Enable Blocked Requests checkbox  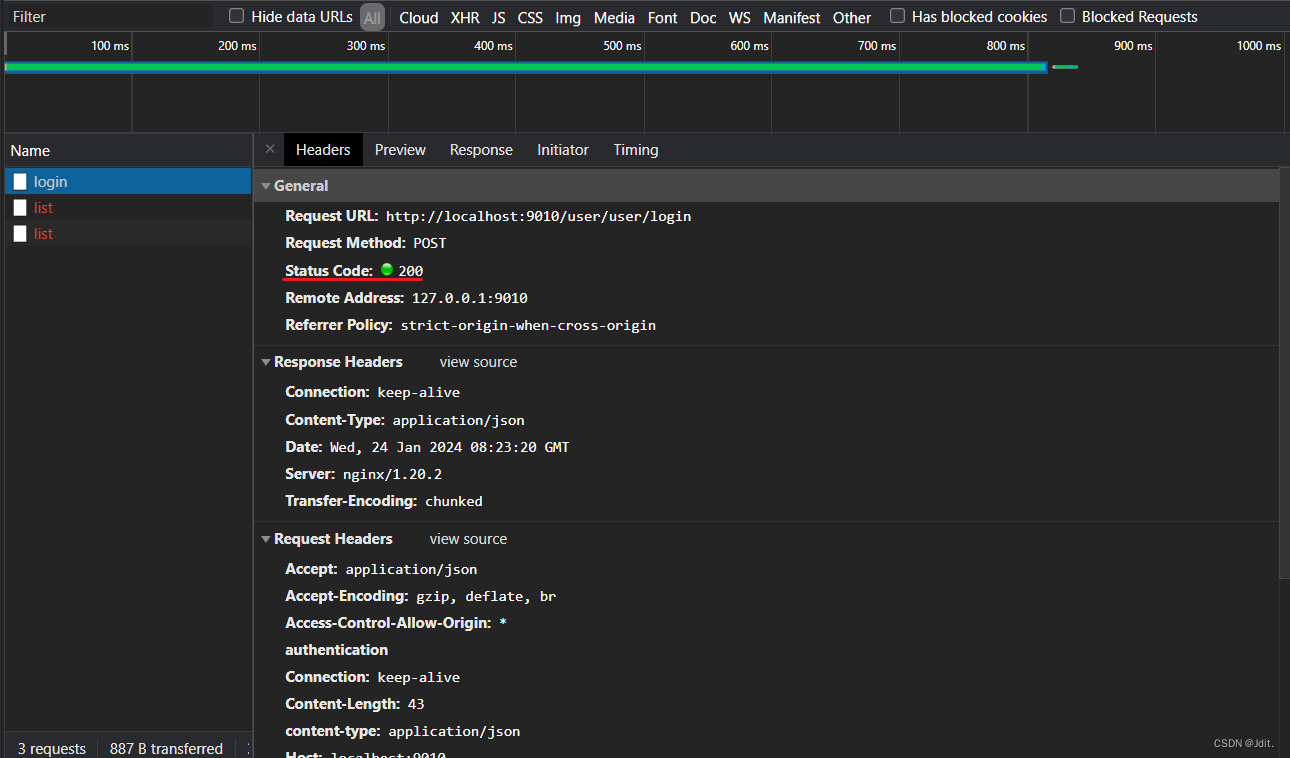[1067, 16]
